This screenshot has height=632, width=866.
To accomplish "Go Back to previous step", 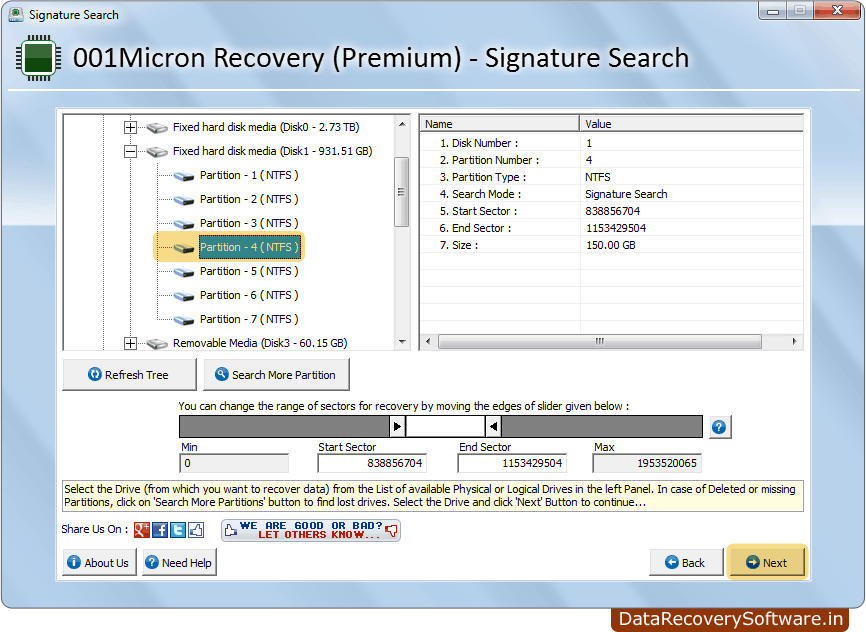I will [x=686, y=562].
